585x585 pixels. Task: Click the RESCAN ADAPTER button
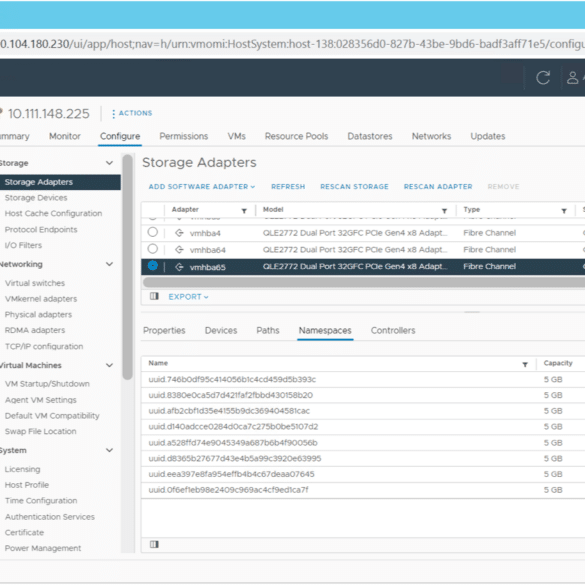(x=438, y=187)
